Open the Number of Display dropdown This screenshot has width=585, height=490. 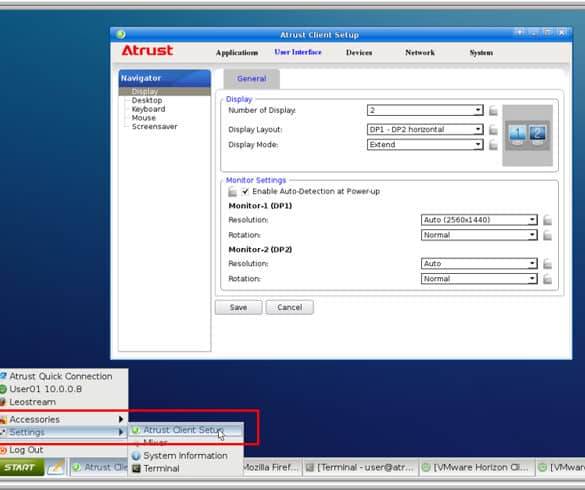[425, 110]
